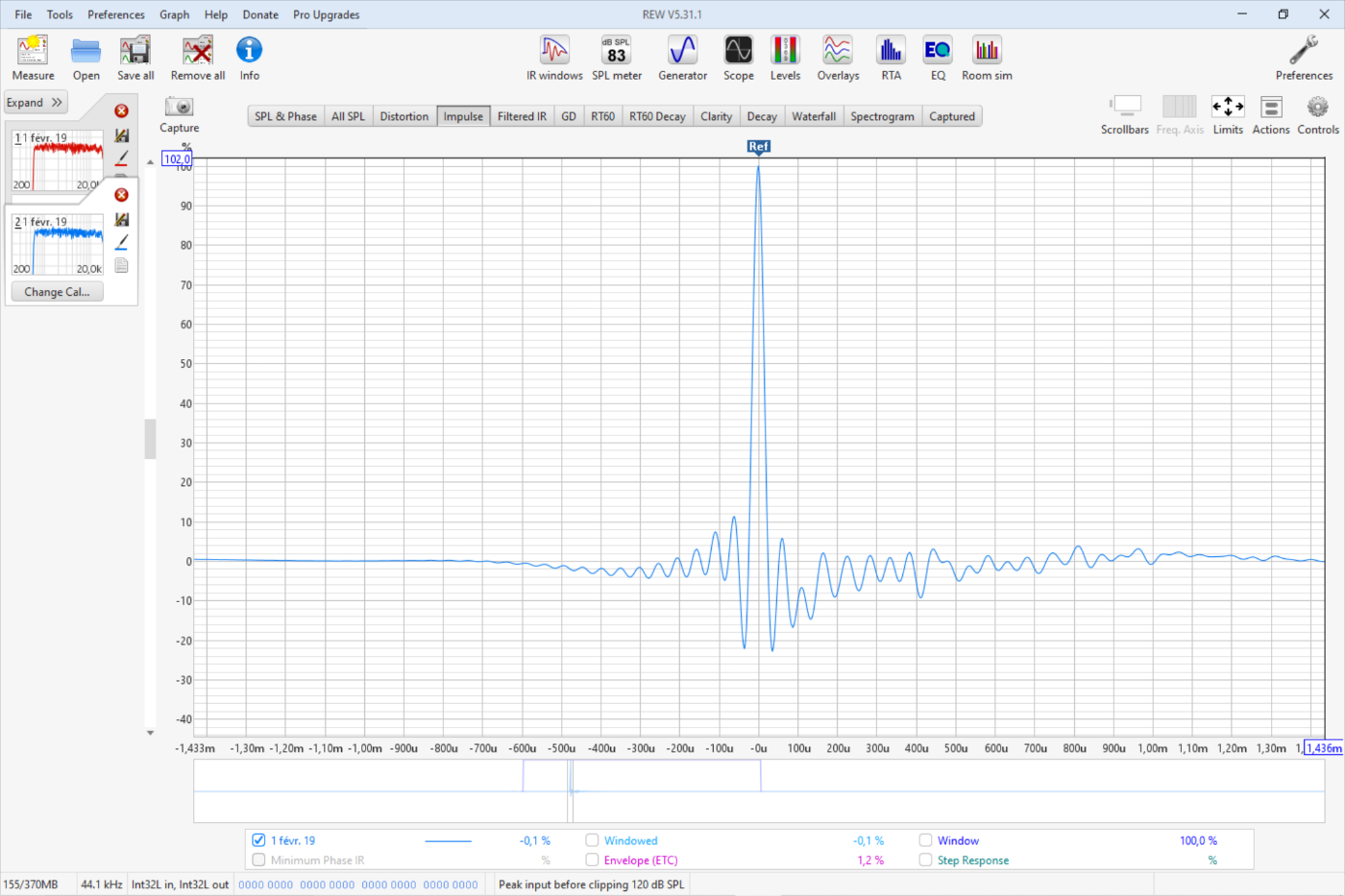Open the SPL meter tool
Image resolution: width=1345 pixels, height=896 pixels.
coord(616,57)
